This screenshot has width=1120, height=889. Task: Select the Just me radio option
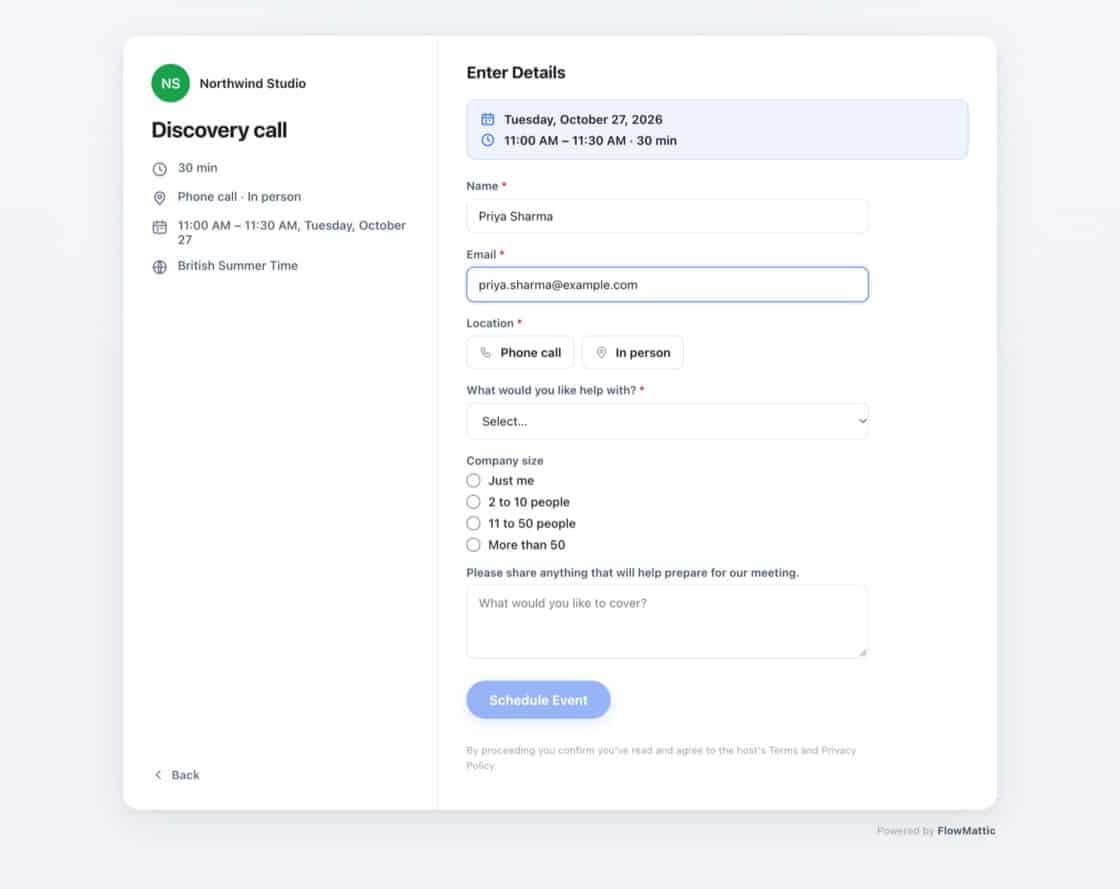(473, 481)
